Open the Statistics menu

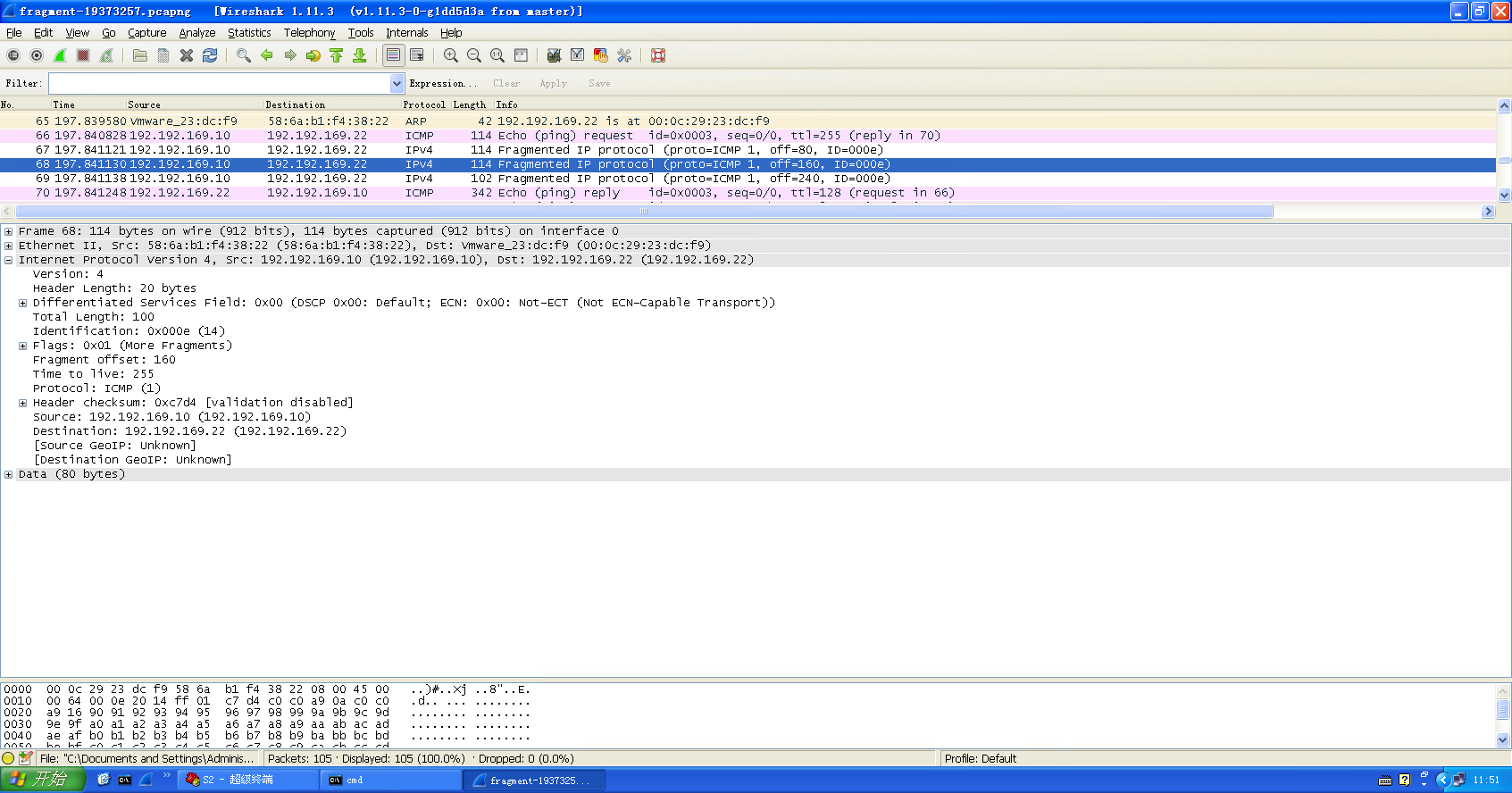pos(249,33)
